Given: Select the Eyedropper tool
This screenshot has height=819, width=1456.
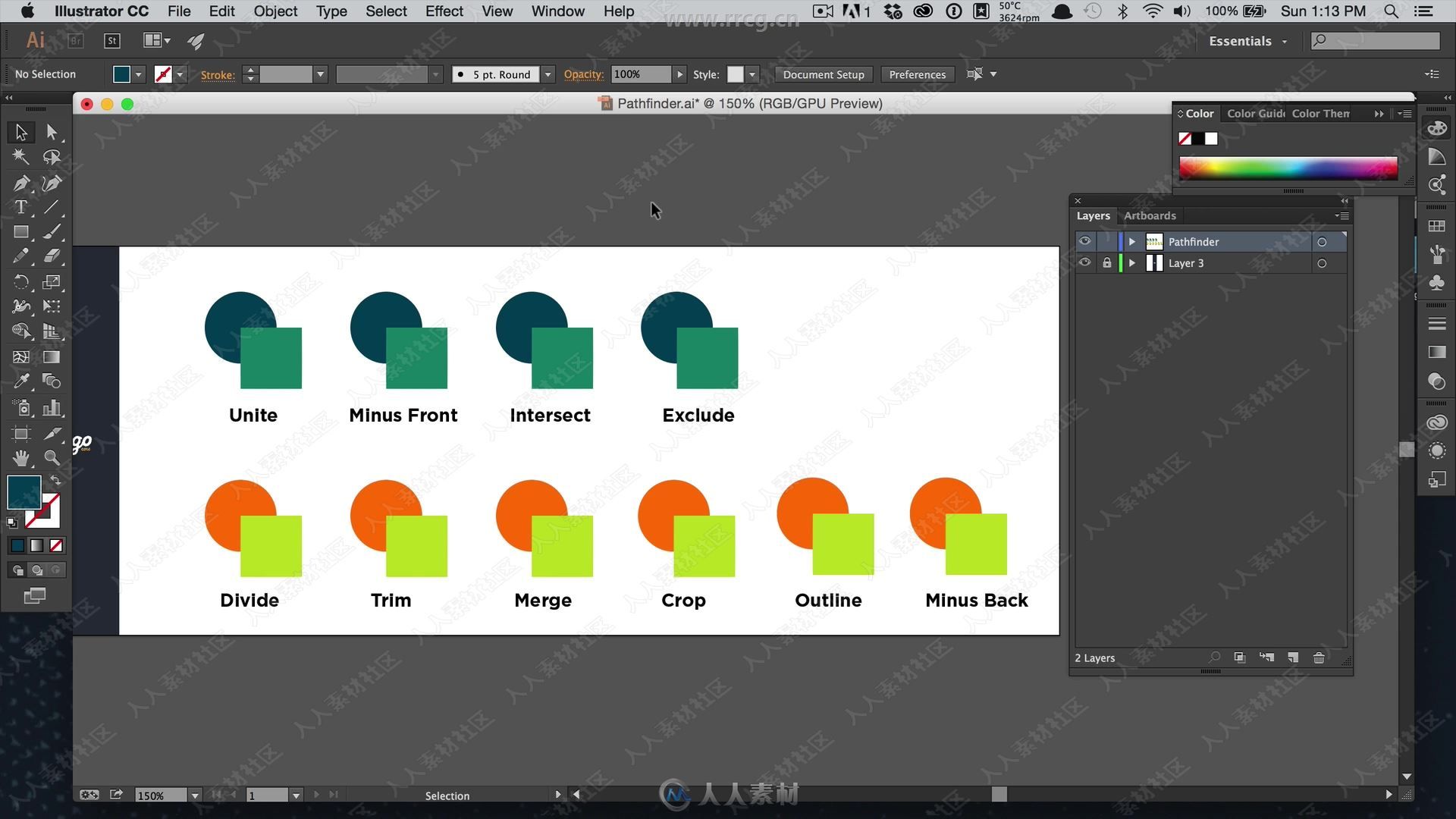Looking at the screenshot, I should (19, 381).
